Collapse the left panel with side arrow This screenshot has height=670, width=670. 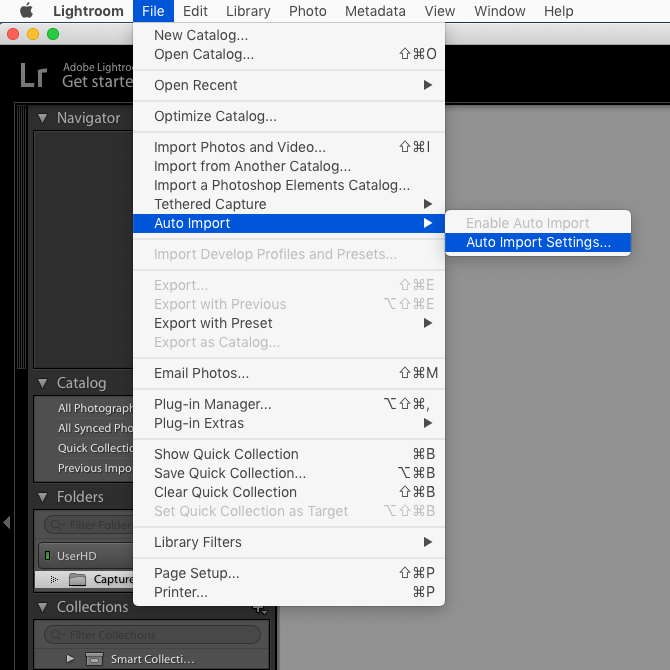(7, 522)
